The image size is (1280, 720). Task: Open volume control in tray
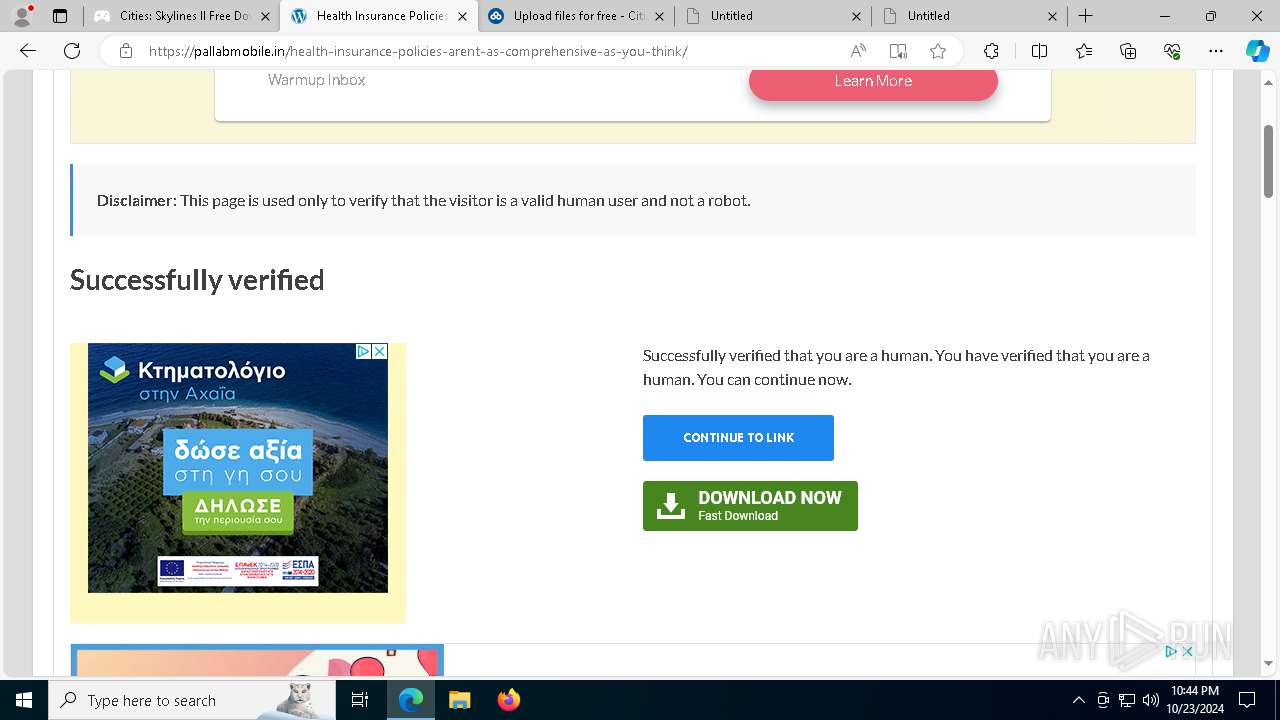coord(1150,700)
